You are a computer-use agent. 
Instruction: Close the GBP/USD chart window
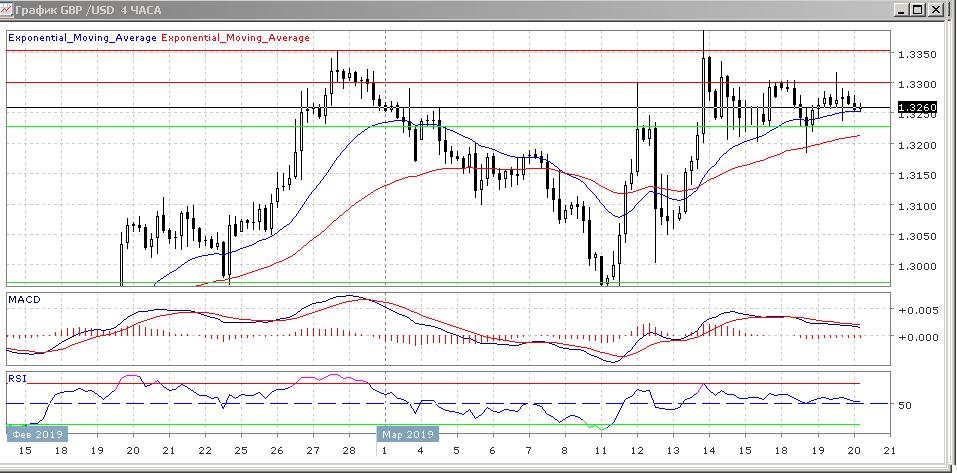point(935,10)
